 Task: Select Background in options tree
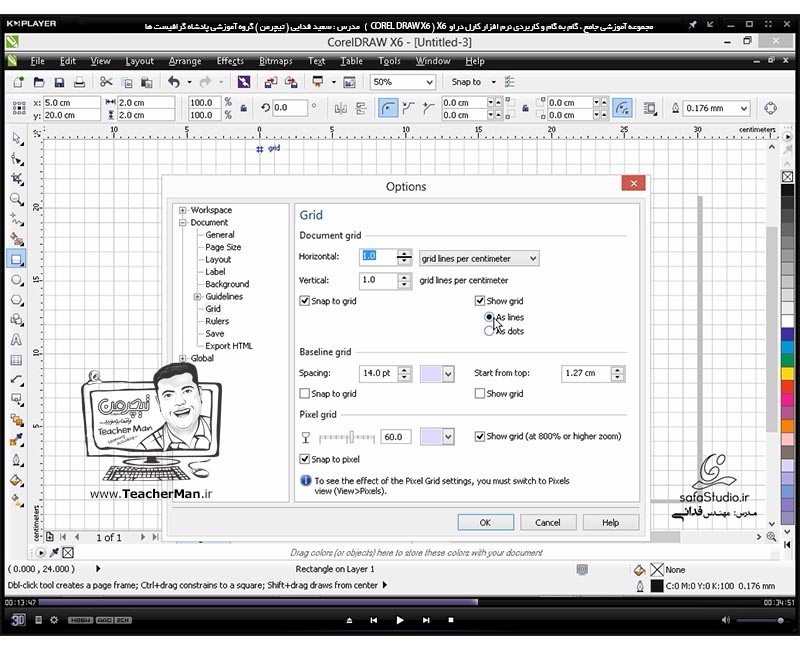coord(227,284)
